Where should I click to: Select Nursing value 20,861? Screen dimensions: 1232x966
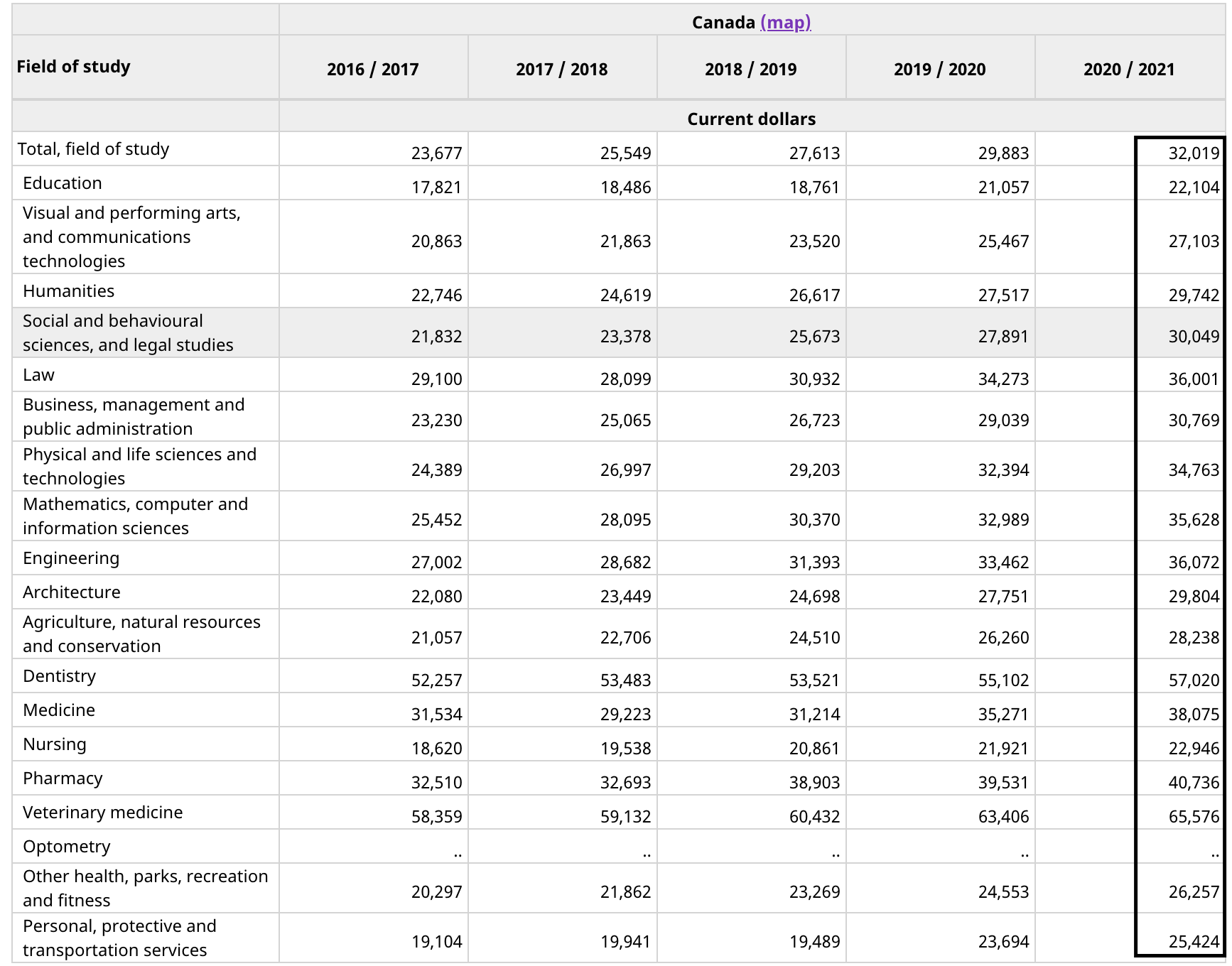pyautogui.click(x=814, y=748)
